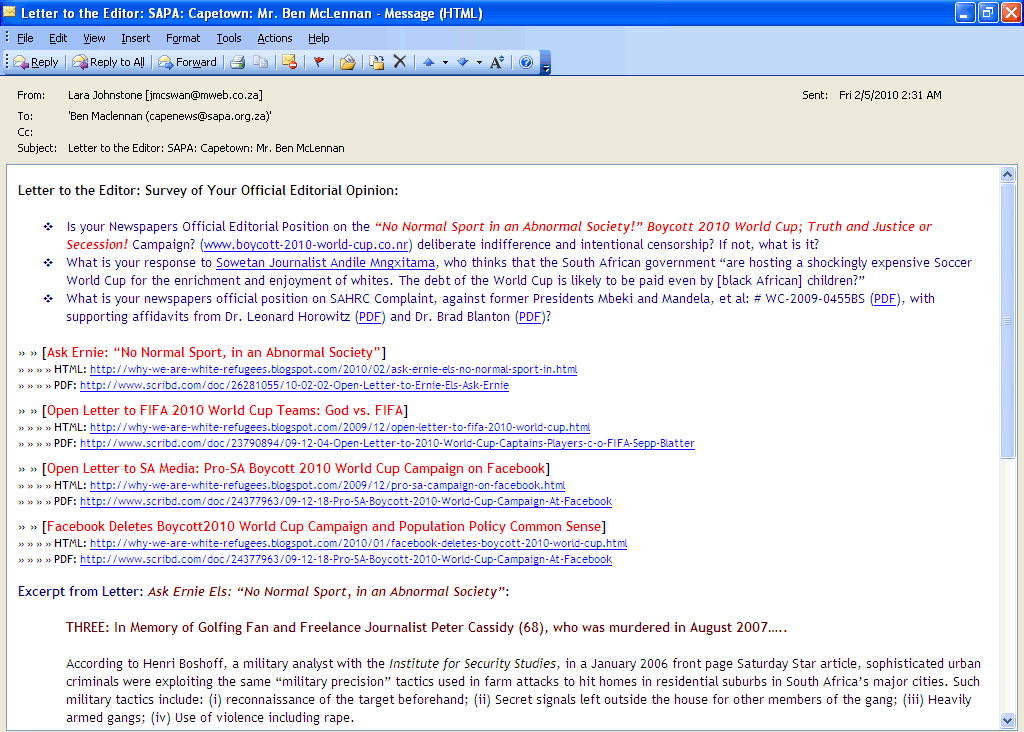Screen dimensions: 1024x732
Task: Flag the message with red flag
Action: tap(319, 62)
